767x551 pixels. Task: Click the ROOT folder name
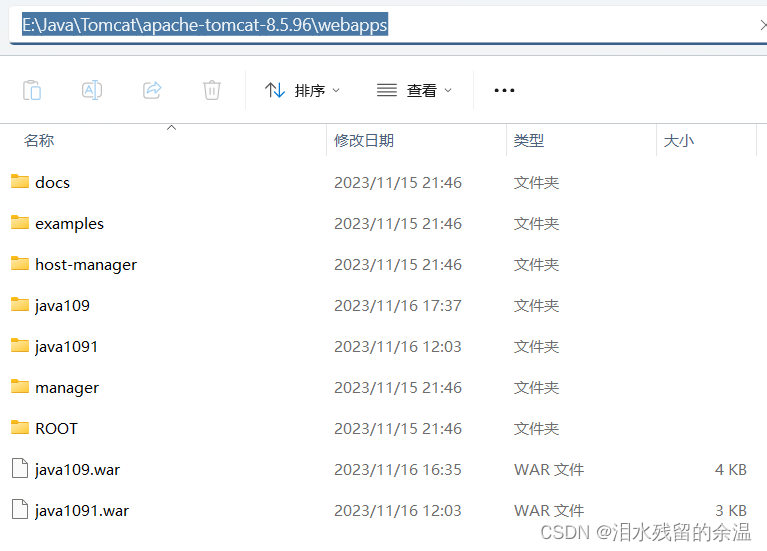pos(56,429)
